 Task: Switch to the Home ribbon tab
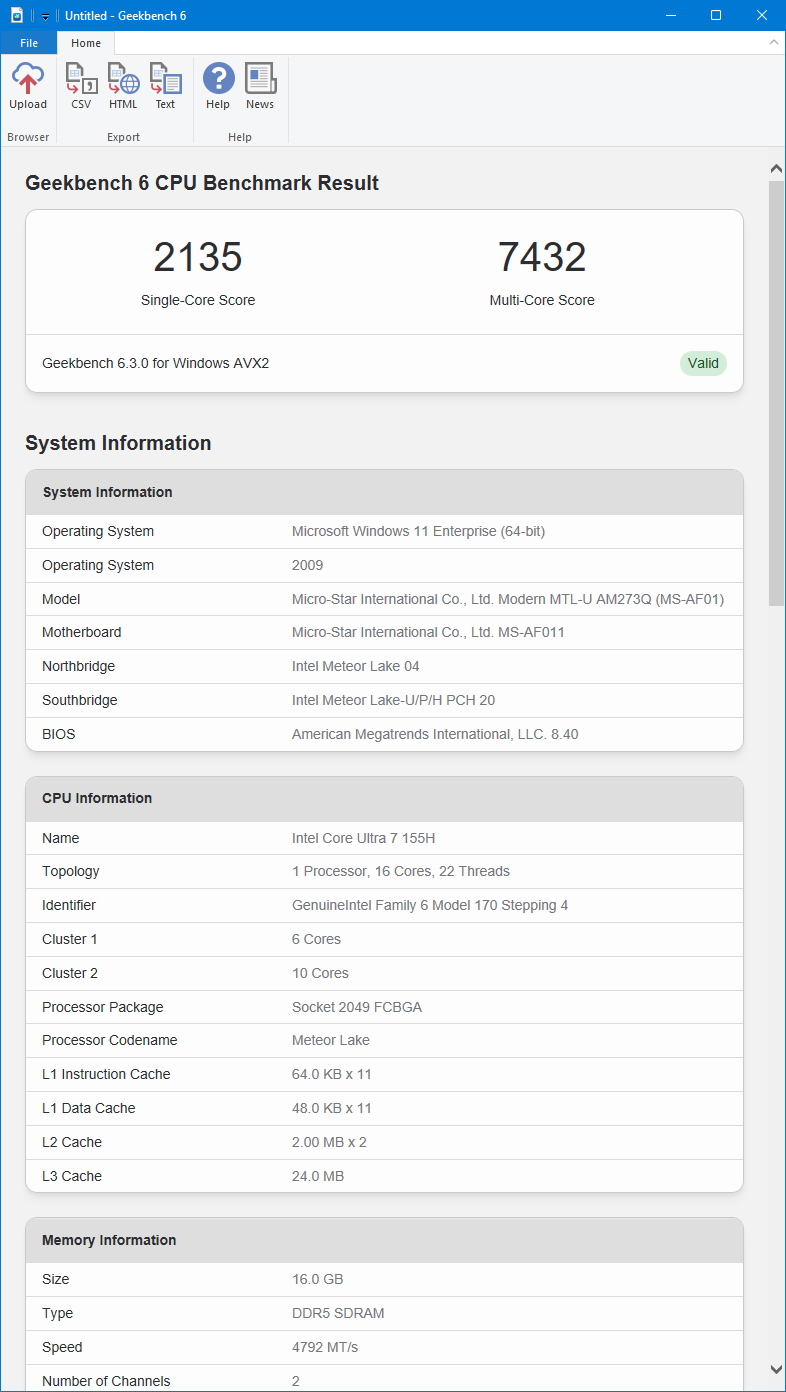coord(86,43)
